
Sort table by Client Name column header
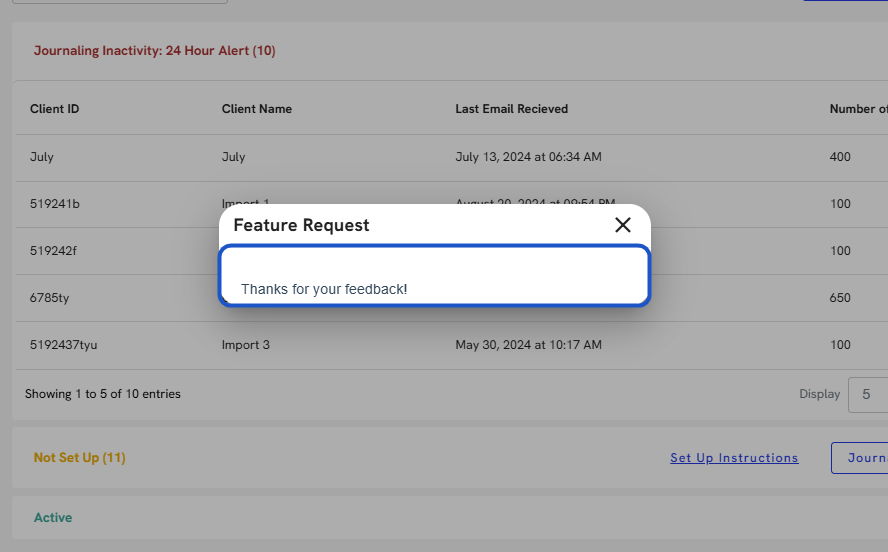click(x=257, y=109)
